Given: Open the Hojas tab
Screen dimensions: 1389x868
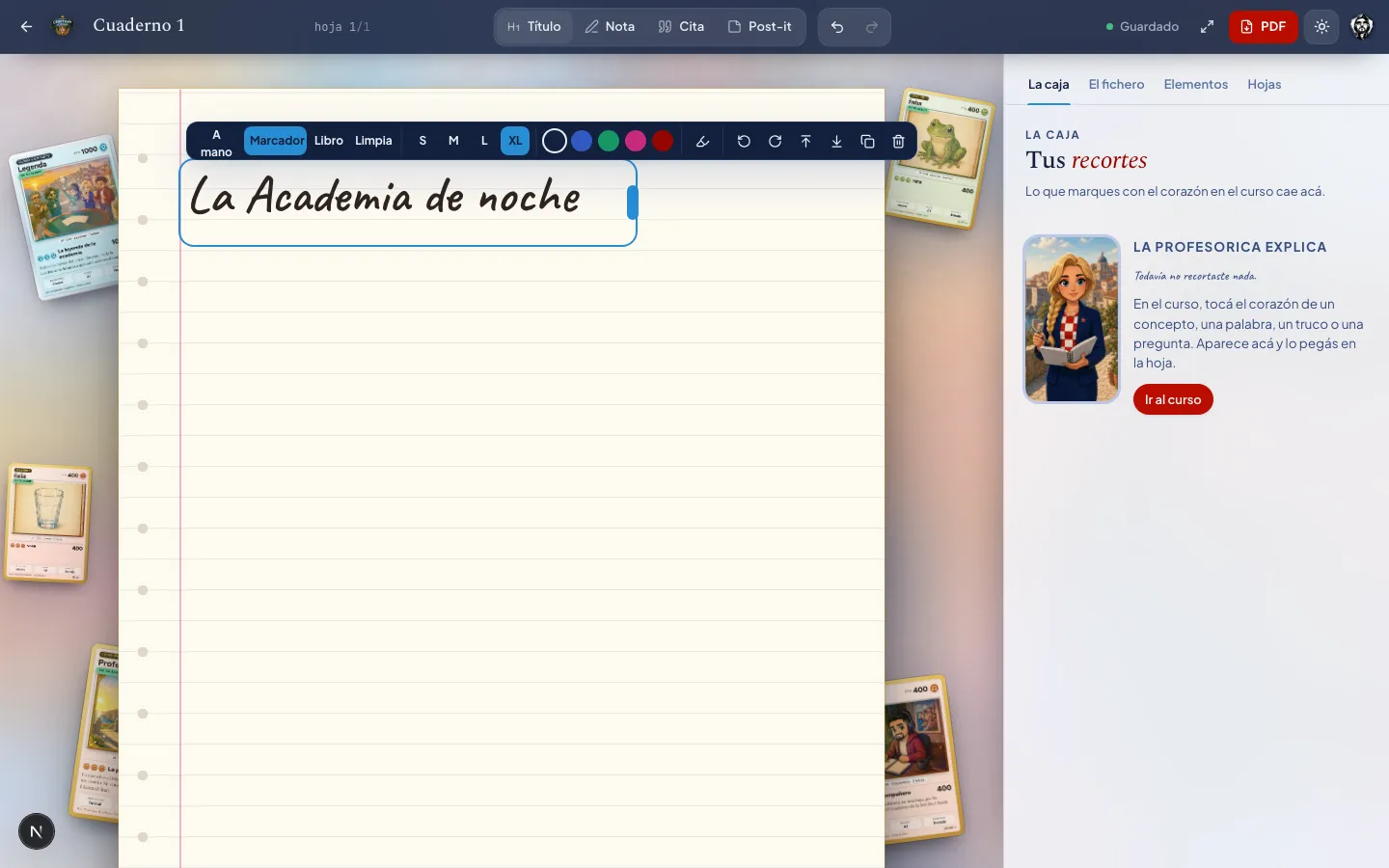Looking at the screenshot, I should coord(1265,85).
